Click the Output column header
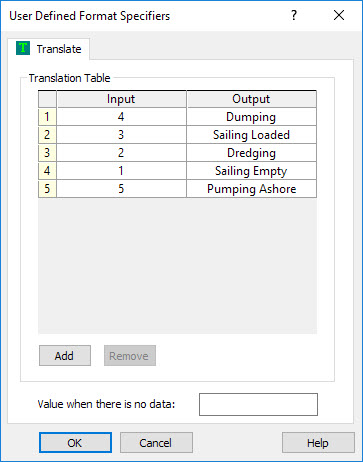Viewport: 363px width, 462px height. point(251,99)
